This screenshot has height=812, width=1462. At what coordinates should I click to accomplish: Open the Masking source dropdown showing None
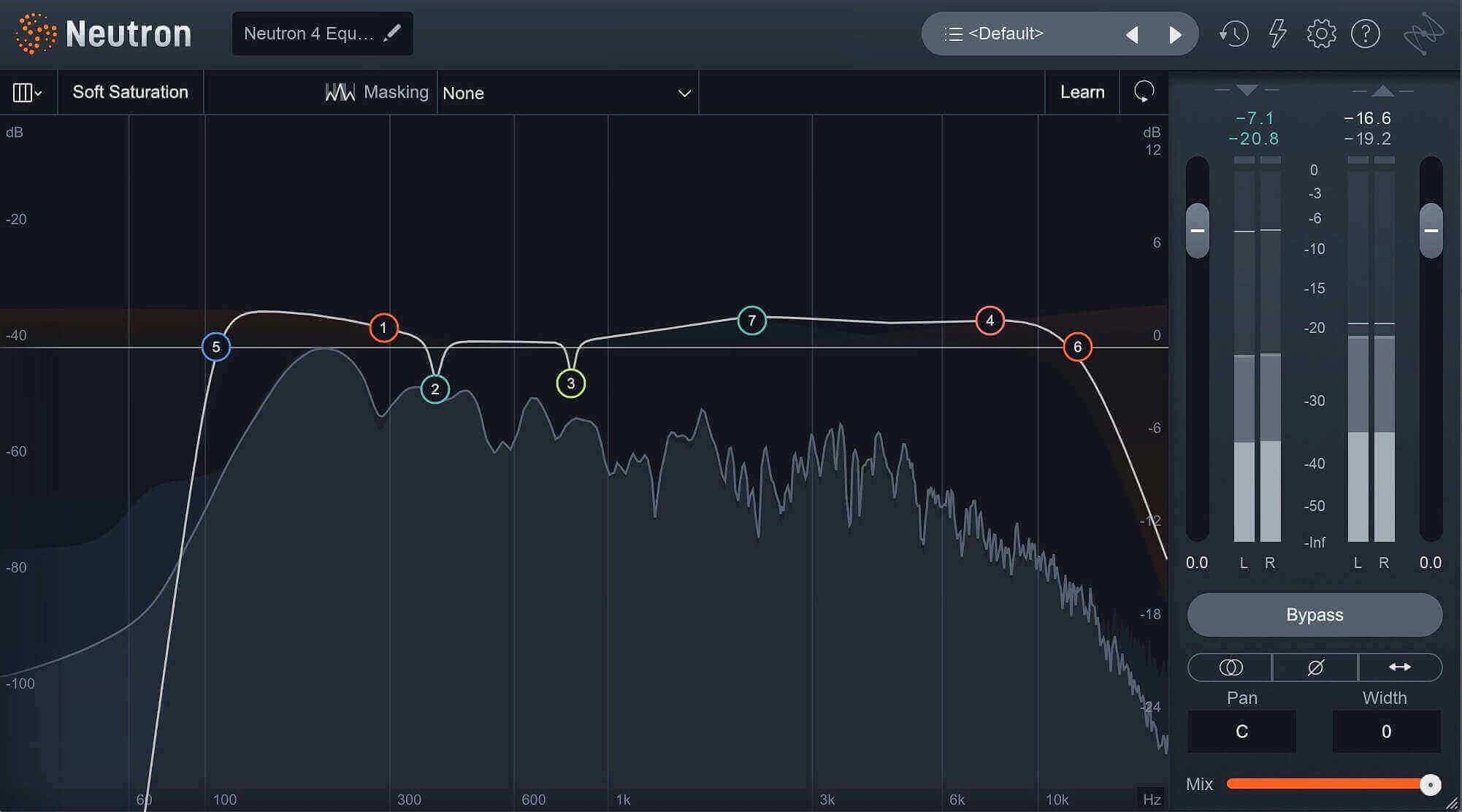click(567, 93)
